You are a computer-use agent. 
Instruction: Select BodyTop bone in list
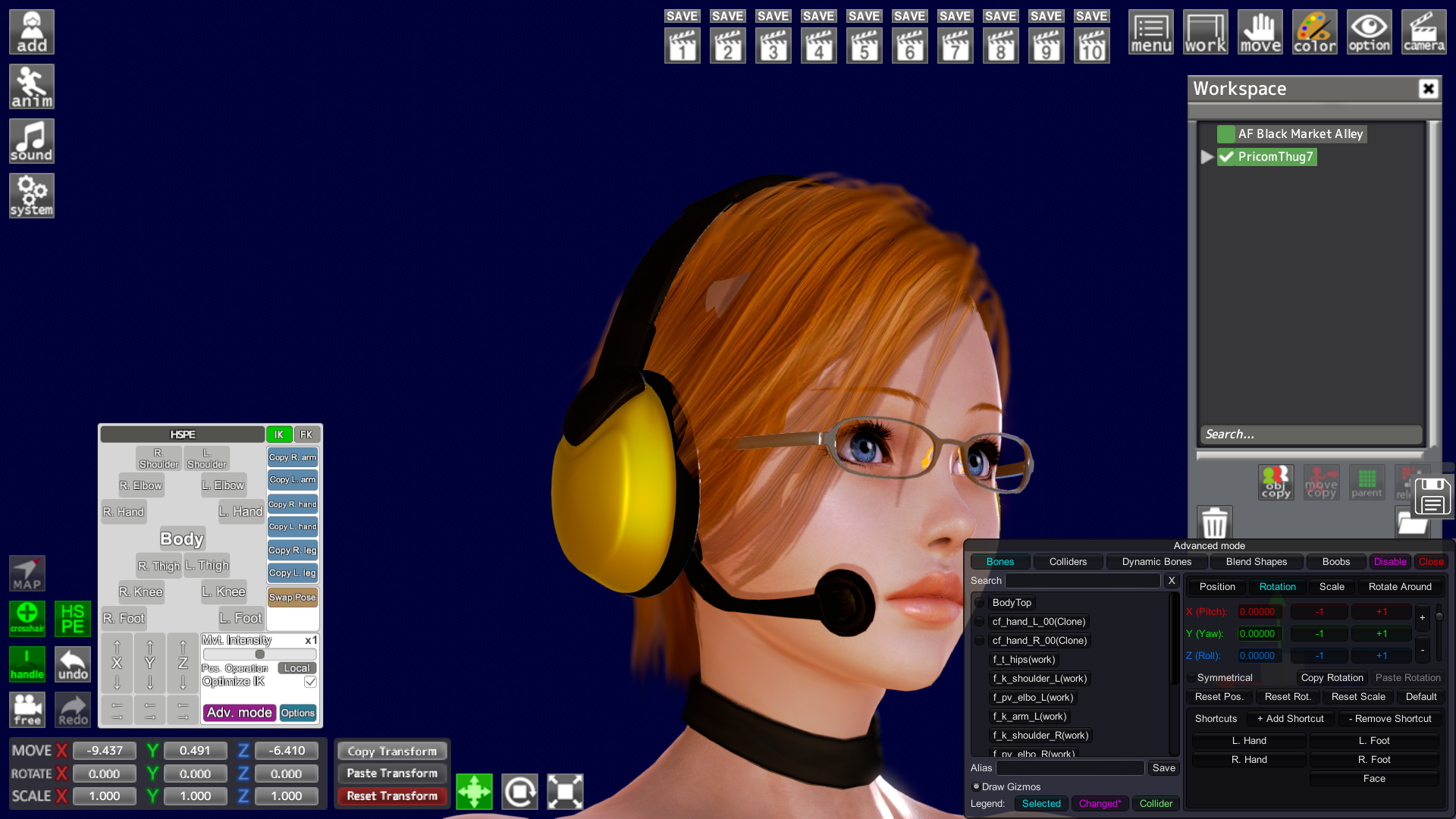[1012, 602]
